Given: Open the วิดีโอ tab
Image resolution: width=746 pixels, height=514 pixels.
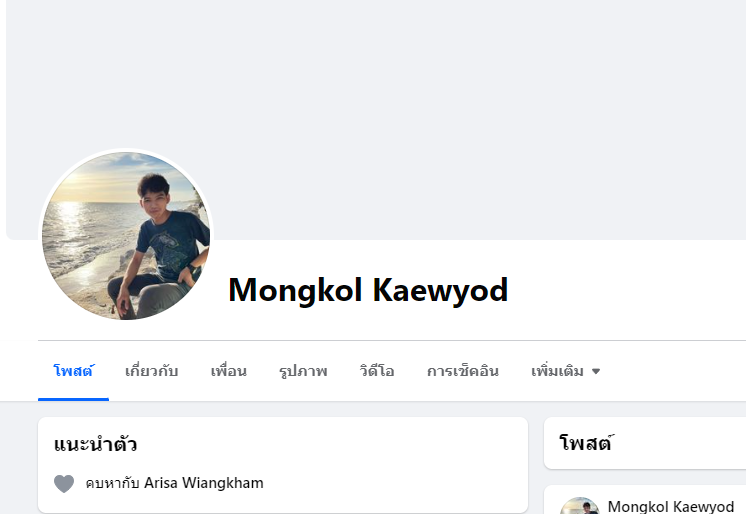Looking at the screenshot, I should [377, 371].
